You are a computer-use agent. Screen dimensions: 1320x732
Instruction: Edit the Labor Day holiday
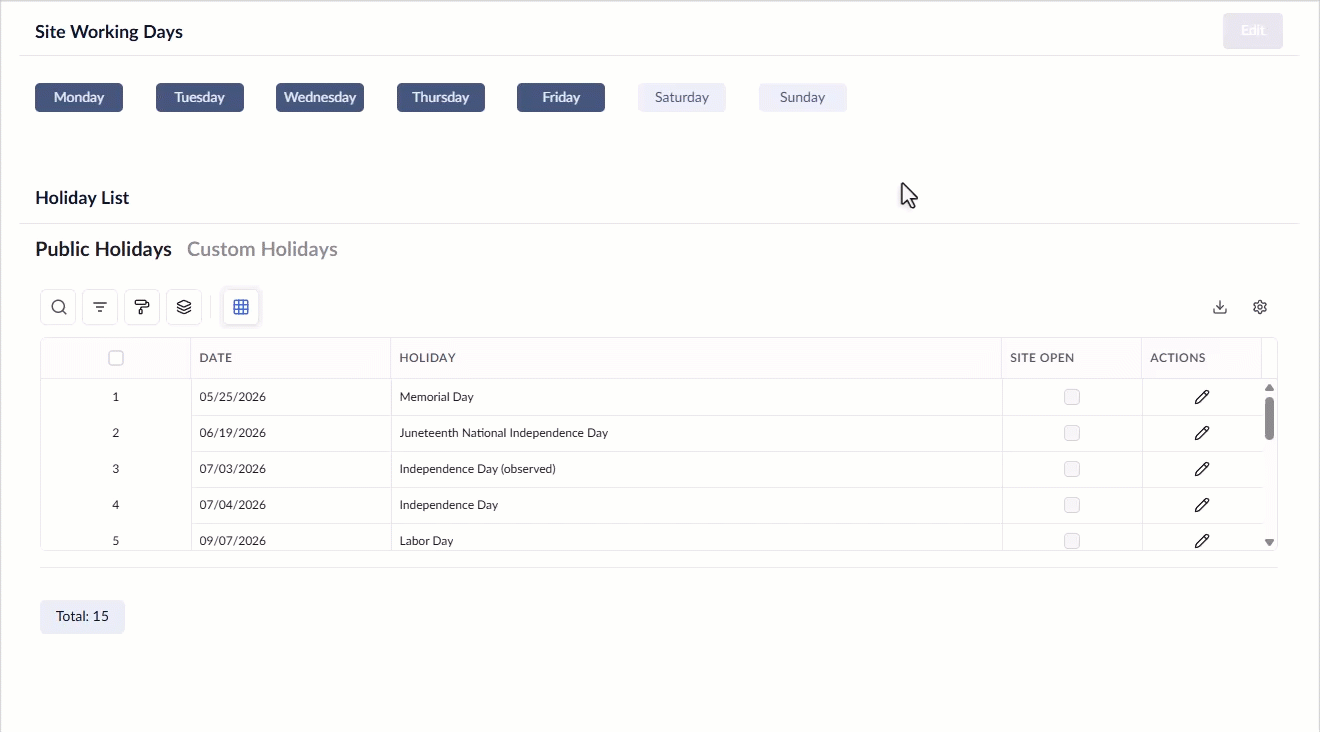[1202, 540]
